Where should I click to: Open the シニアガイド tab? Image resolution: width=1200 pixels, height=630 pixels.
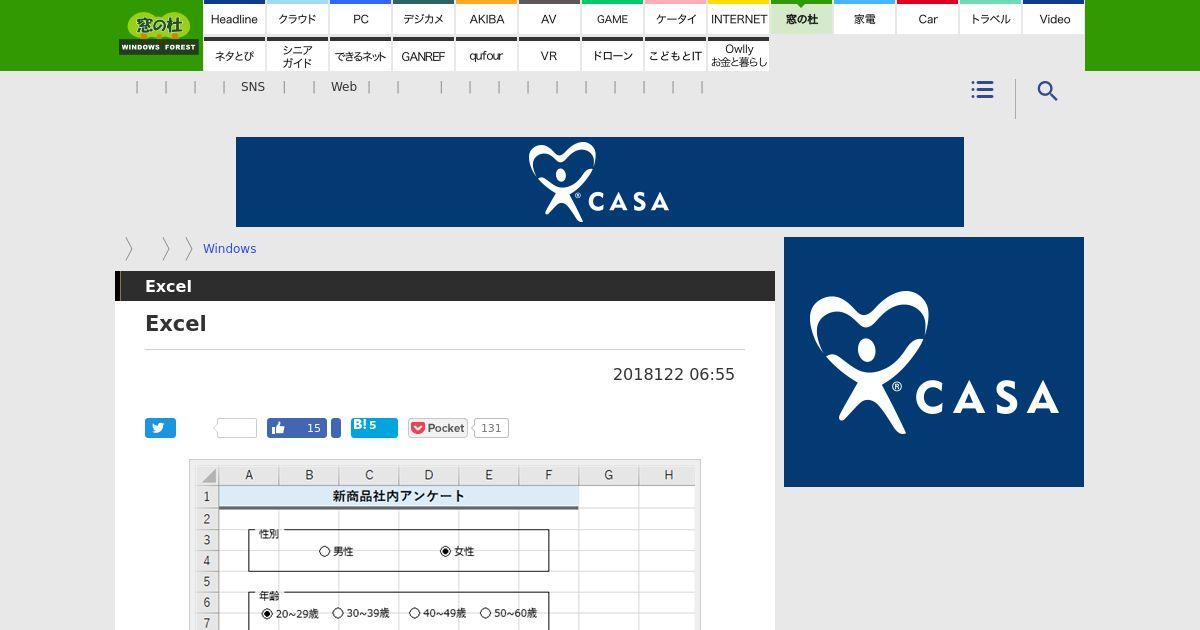point(297,55)
